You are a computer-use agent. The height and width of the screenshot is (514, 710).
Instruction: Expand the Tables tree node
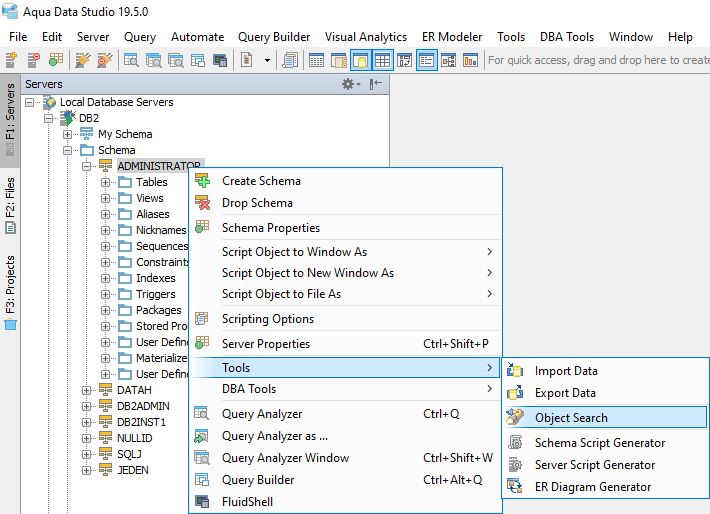click(x=106, y=182)
